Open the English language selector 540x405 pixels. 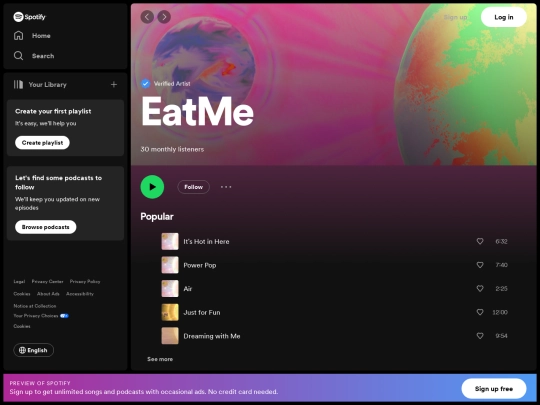pyautogui.click(x=33, y=350)
